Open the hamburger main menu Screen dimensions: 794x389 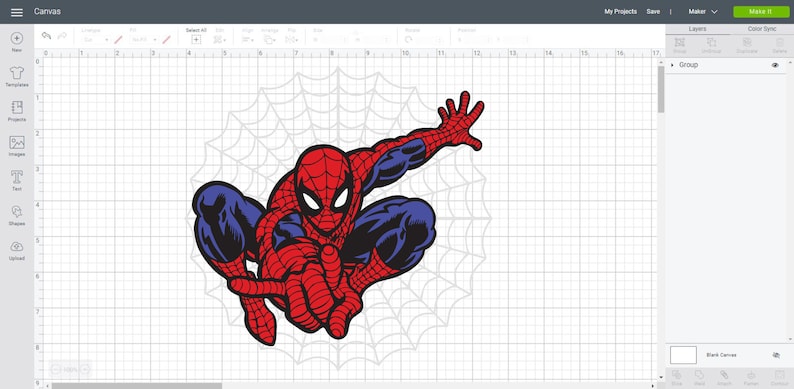point(17,12)
